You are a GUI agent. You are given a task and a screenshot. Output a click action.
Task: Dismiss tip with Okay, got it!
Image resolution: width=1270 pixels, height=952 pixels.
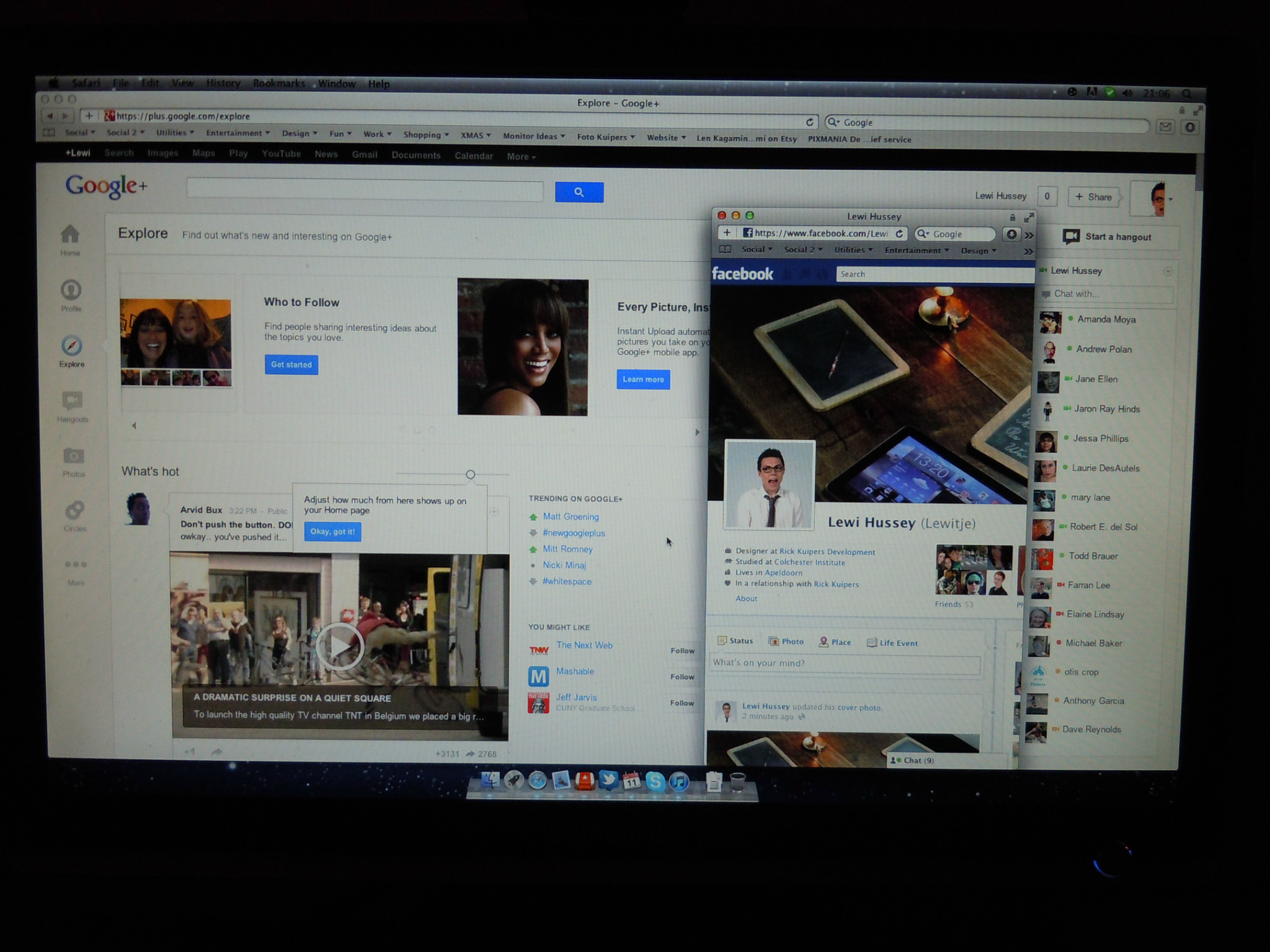click(332, 532)
